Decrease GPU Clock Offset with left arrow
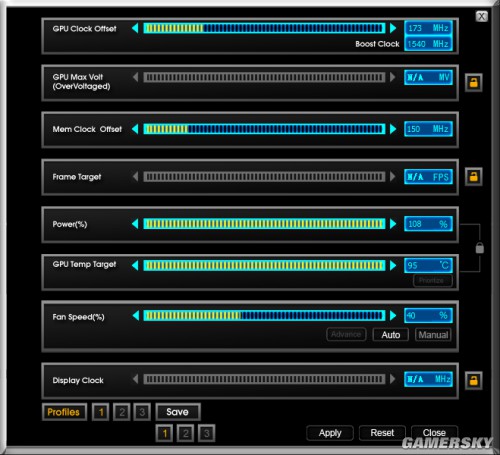This screenshot has height=455, width=500. tap(135, 28)
